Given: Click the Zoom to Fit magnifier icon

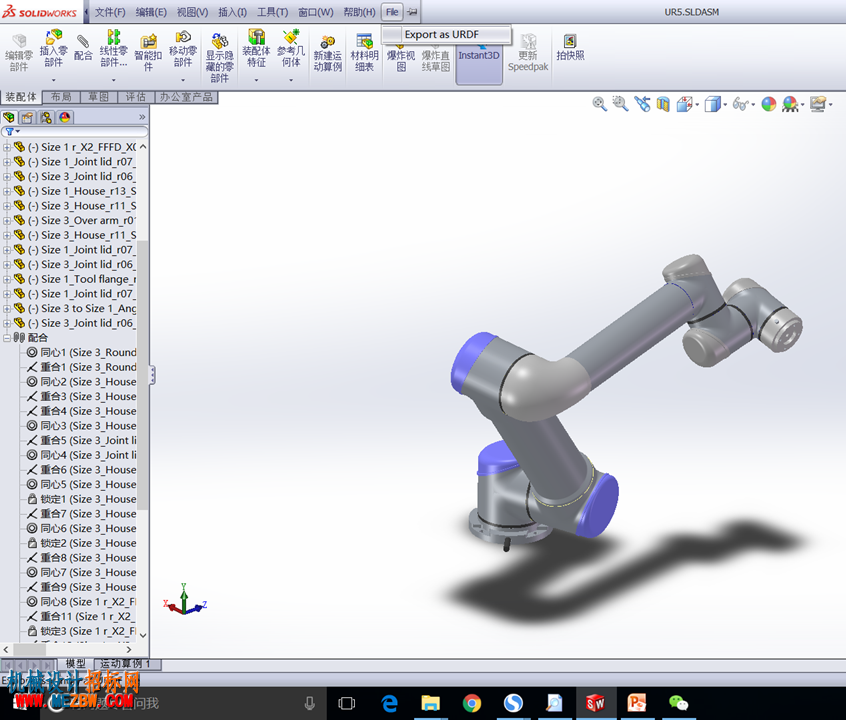Looking at the screenshot, I should (599, 104).
